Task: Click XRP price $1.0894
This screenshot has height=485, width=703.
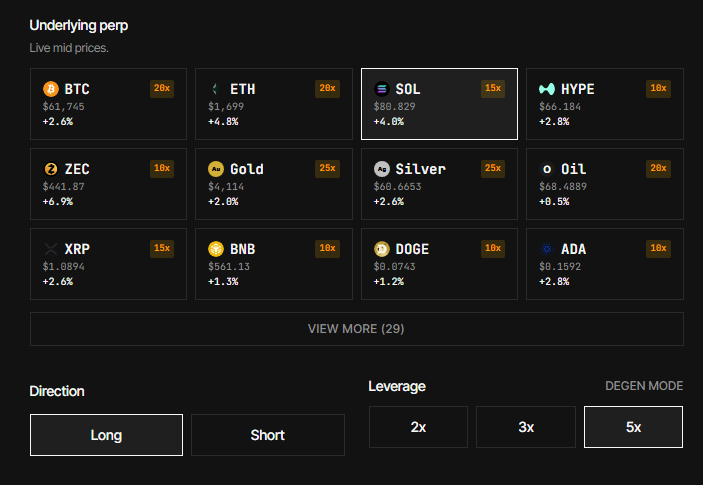Action: 63,267
